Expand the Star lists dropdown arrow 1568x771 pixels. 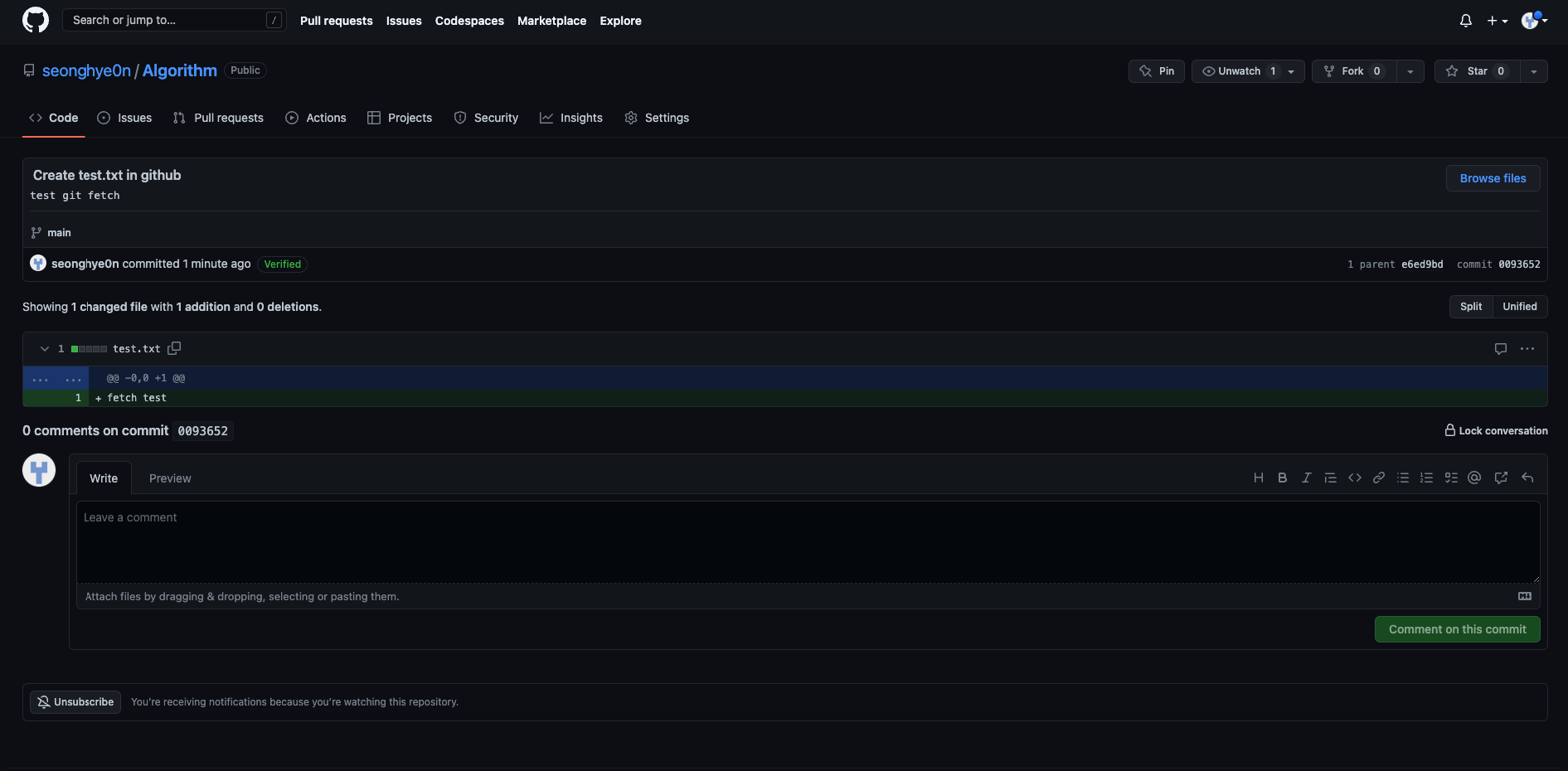(x=1534, y=71)
